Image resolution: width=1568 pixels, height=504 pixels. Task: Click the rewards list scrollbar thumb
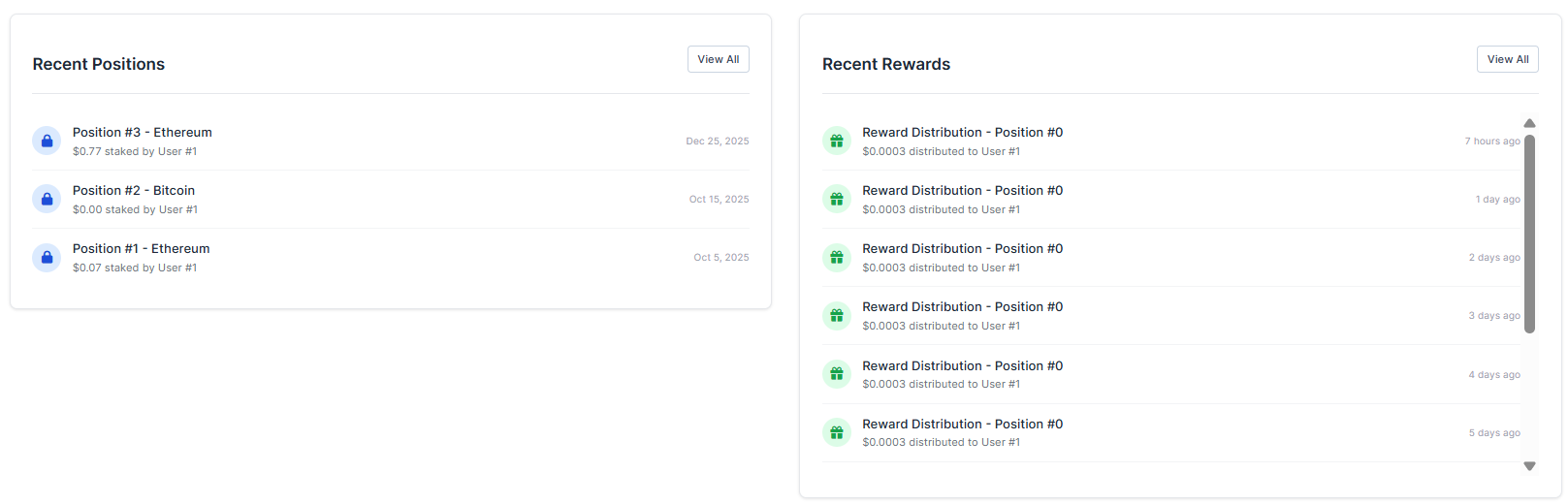pos(1529,234)
